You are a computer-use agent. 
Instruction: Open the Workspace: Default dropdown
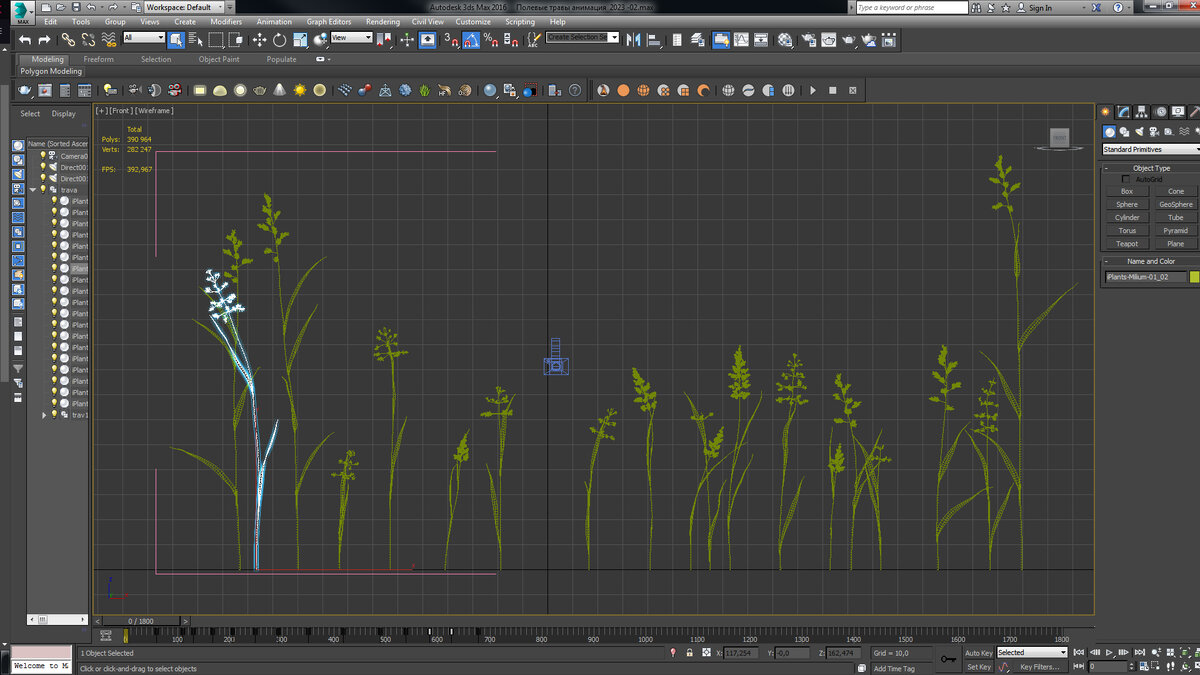(183, 7)
